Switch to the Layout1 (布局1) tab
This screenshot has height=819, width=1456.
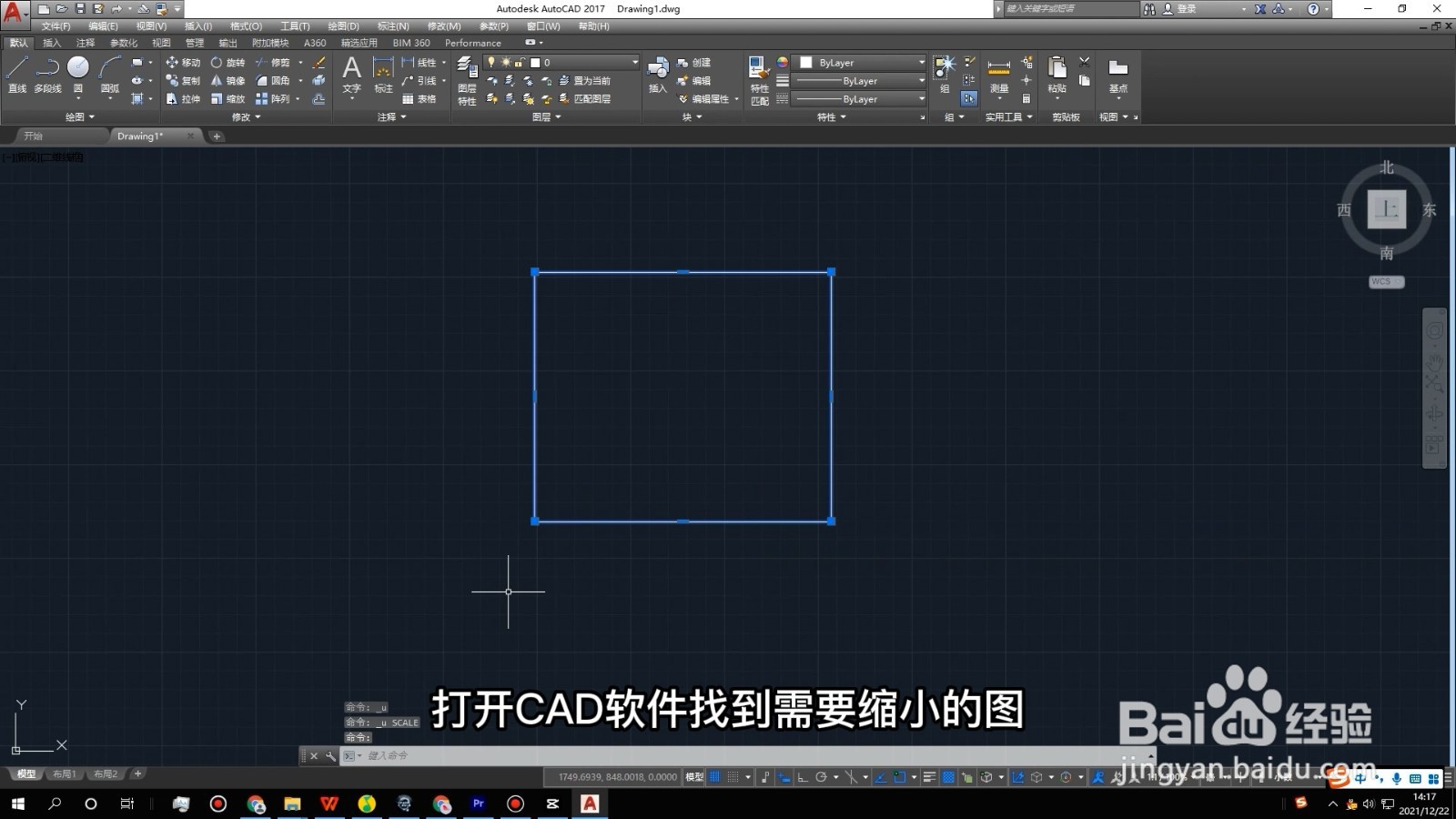click(64, 774)
